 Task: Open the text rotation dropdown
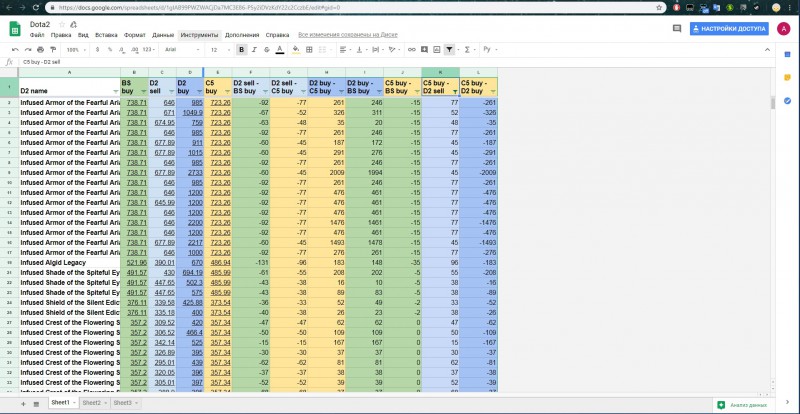[x=394, y=50]
